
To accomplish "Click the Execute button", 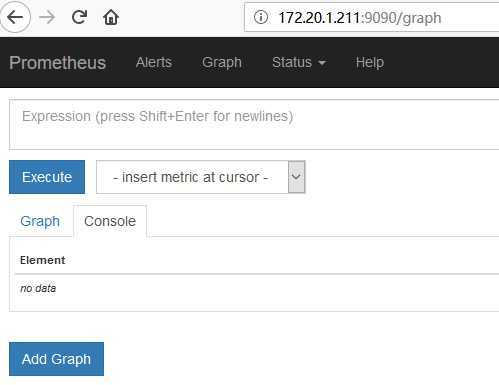I will click(x=47, y=177).
